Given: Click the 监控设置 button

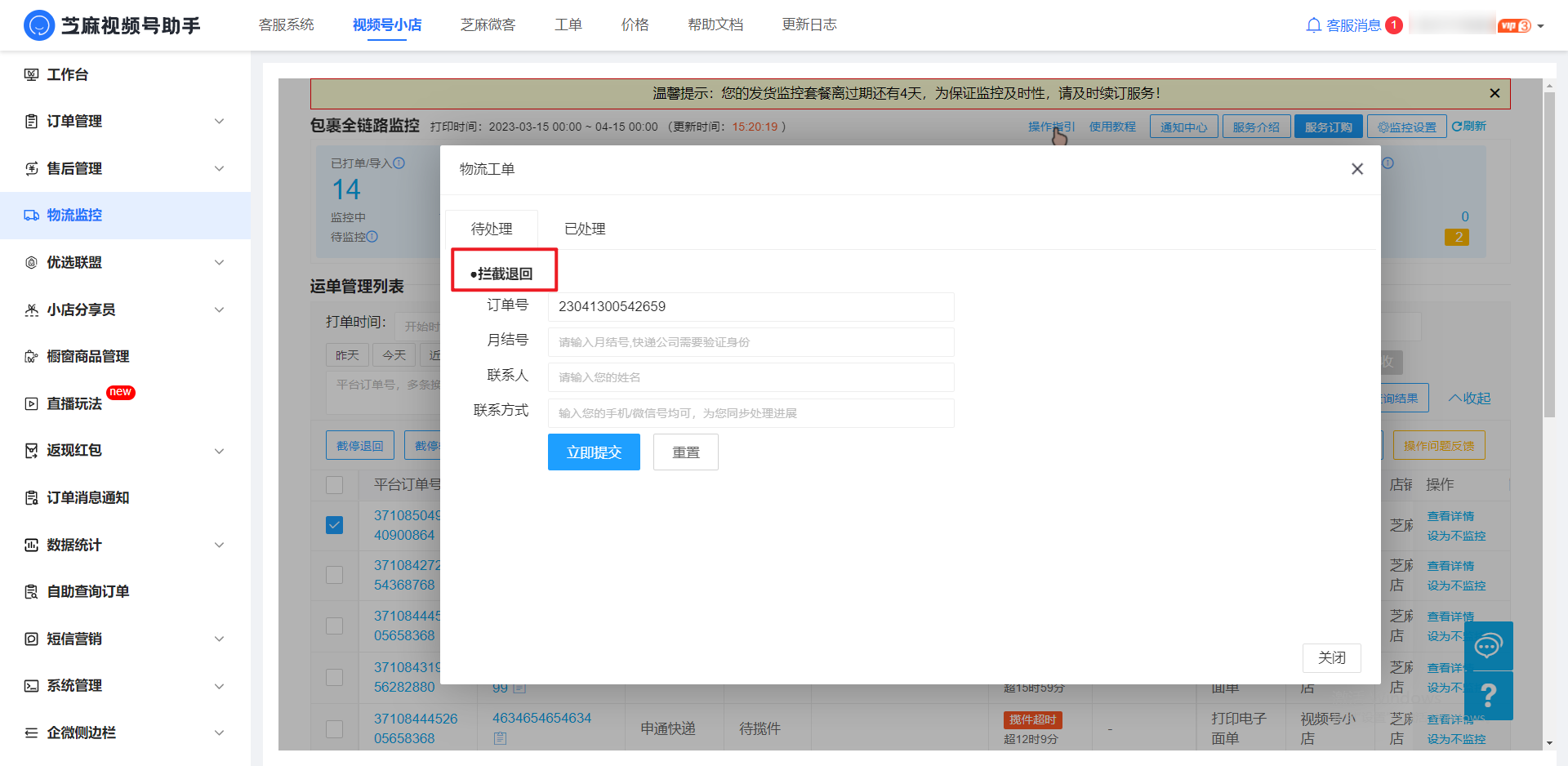Looking at the screenshot, I should (1406, 127).
